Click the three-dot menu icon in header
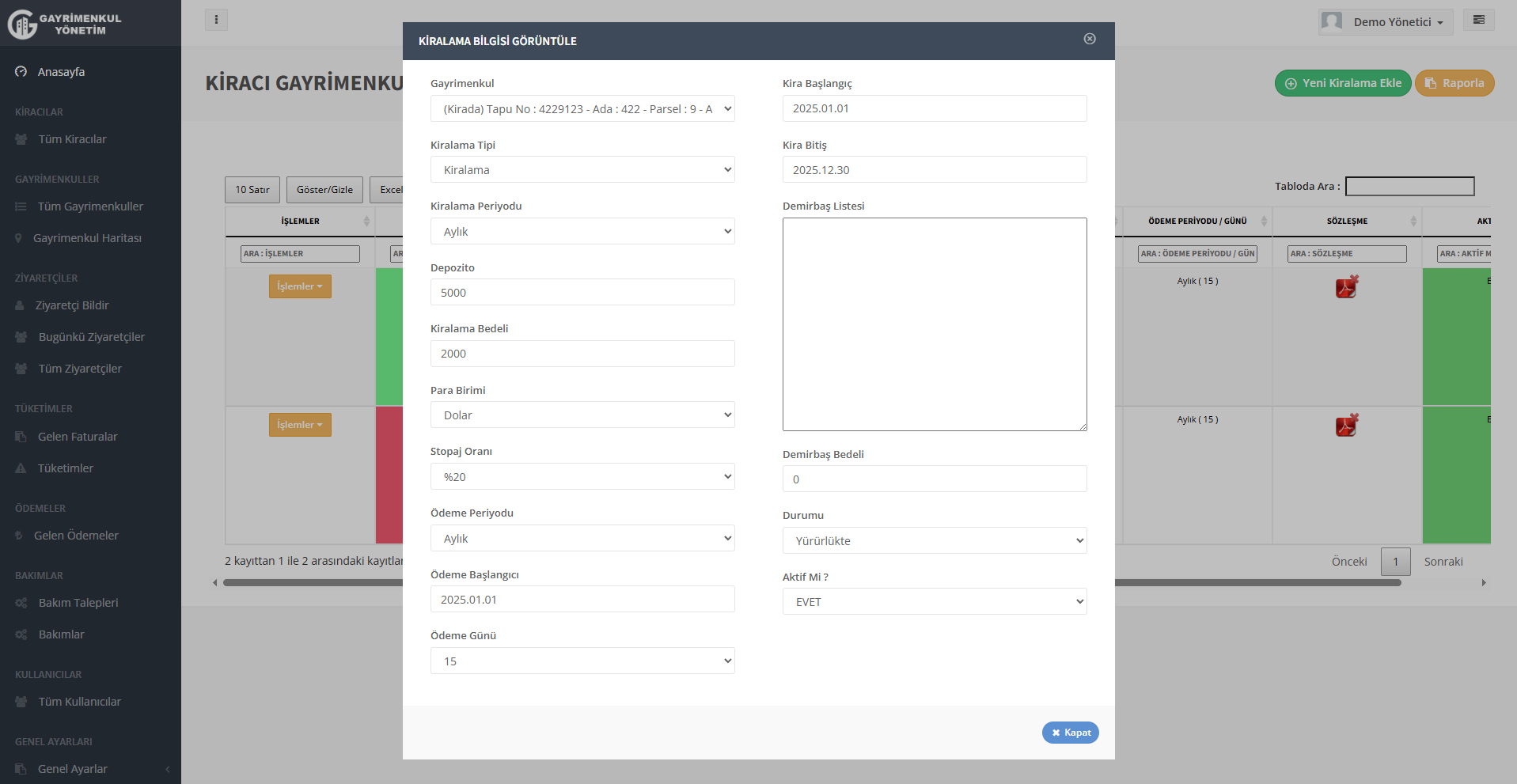 click(216, 20)
